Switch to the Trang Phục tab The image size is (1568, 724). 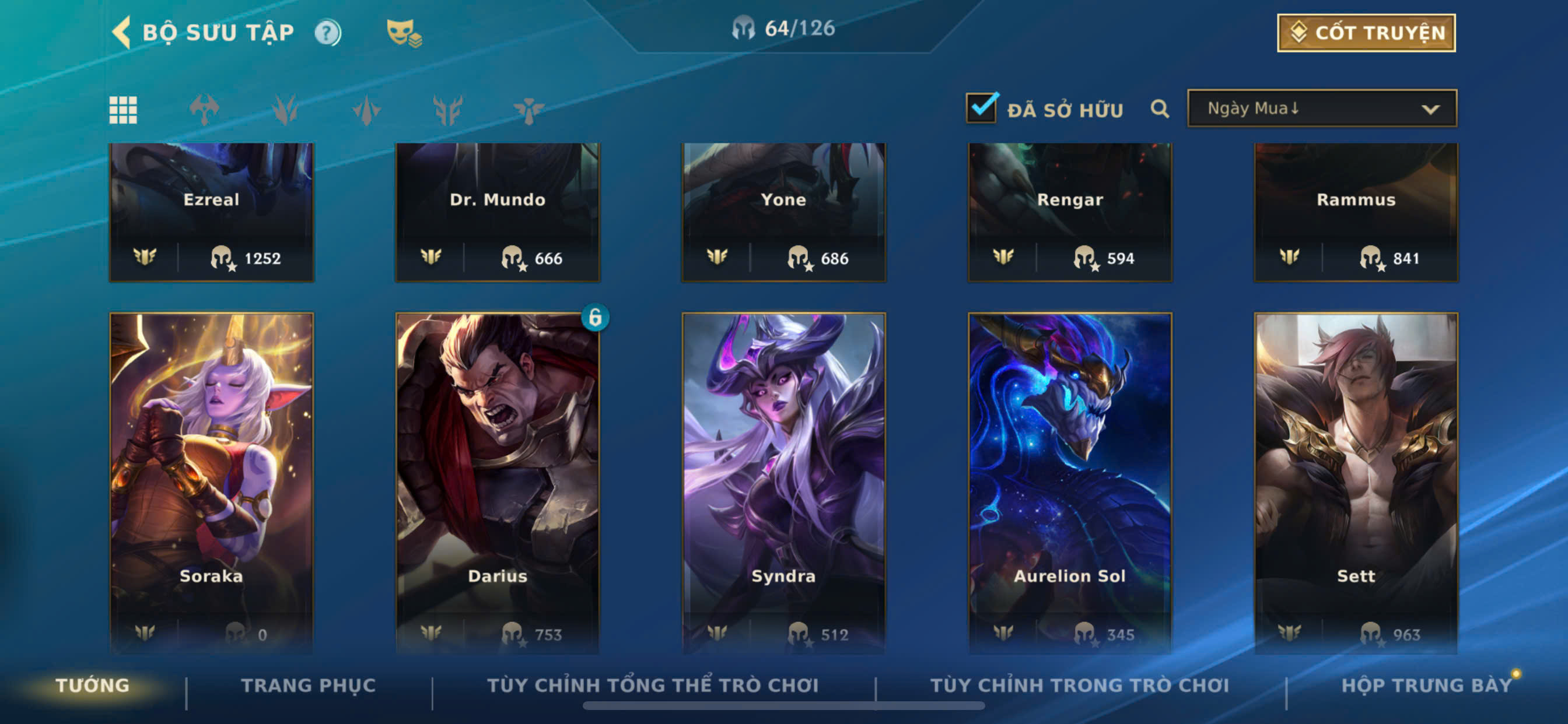(309, 685)
